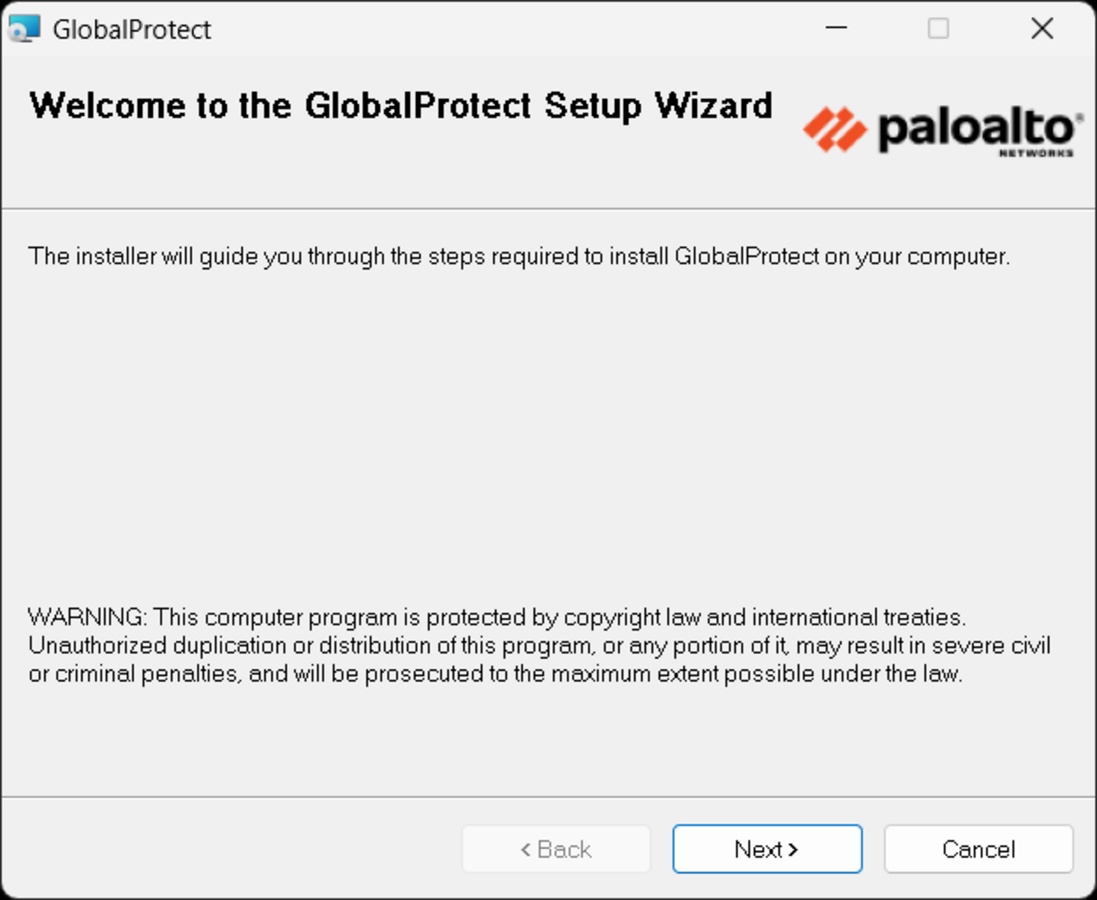
Task: Close the setup wizard with the X button
Action: click(x=1042, y=28)
